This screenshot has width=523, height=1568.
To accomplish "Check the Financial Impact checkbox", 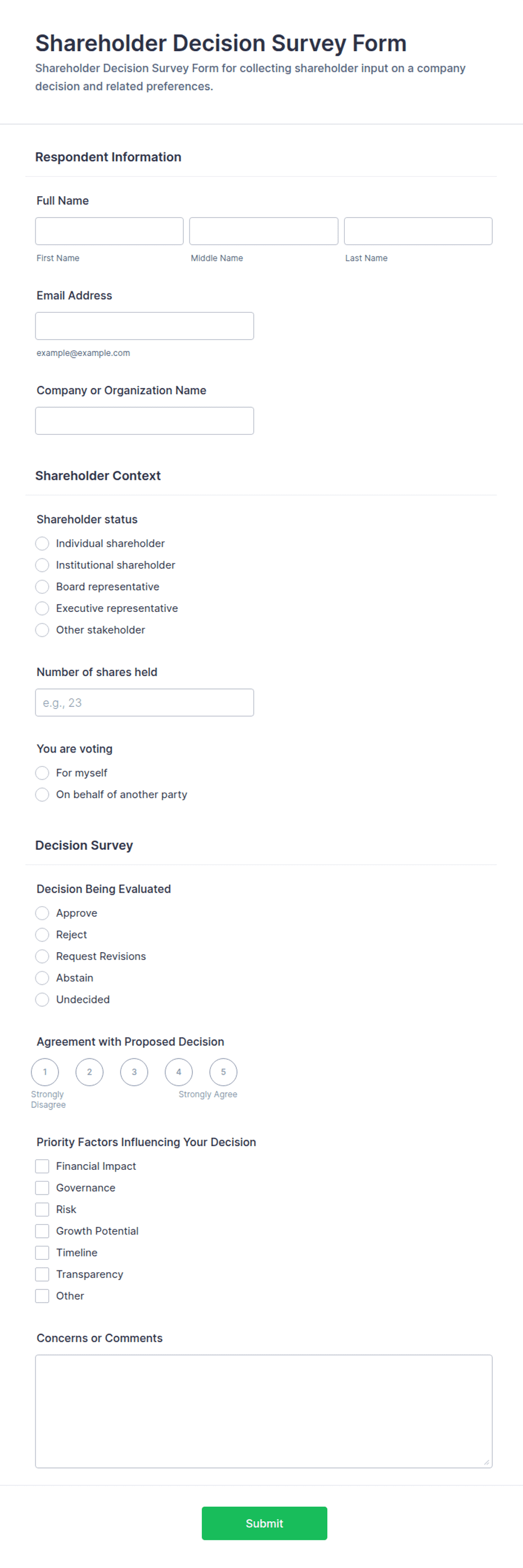I will click(42, 1166).
